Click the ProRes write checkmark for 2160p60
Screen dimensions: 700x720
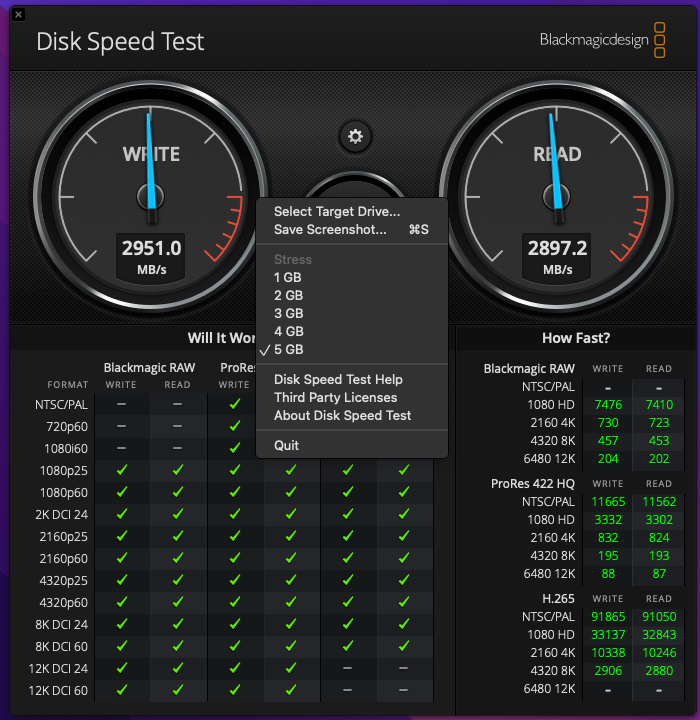click(235, 558)
